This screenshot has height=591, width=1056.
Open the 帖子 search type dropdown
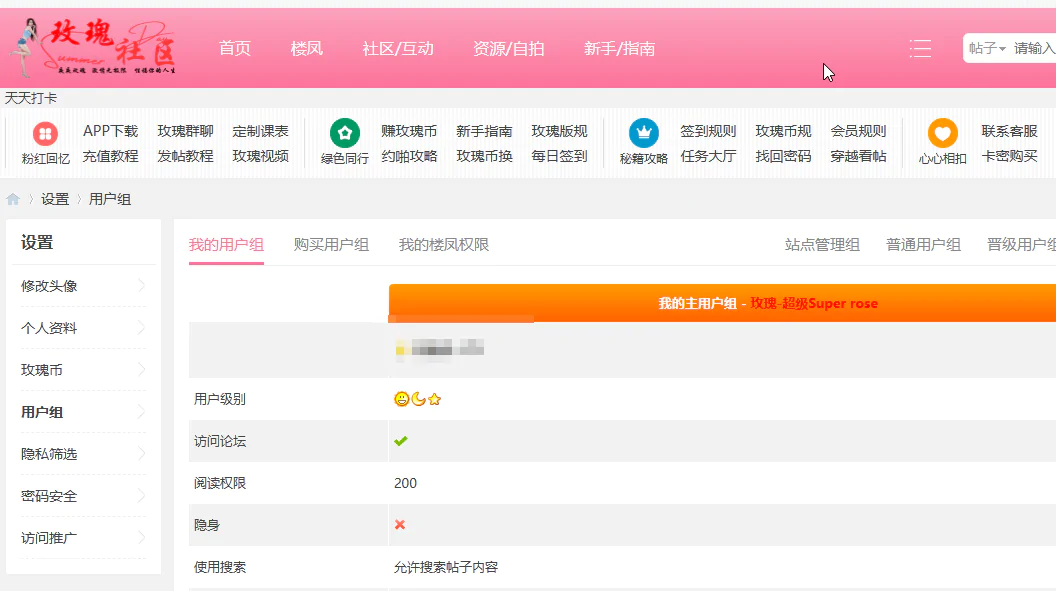[x=987, y=48]
